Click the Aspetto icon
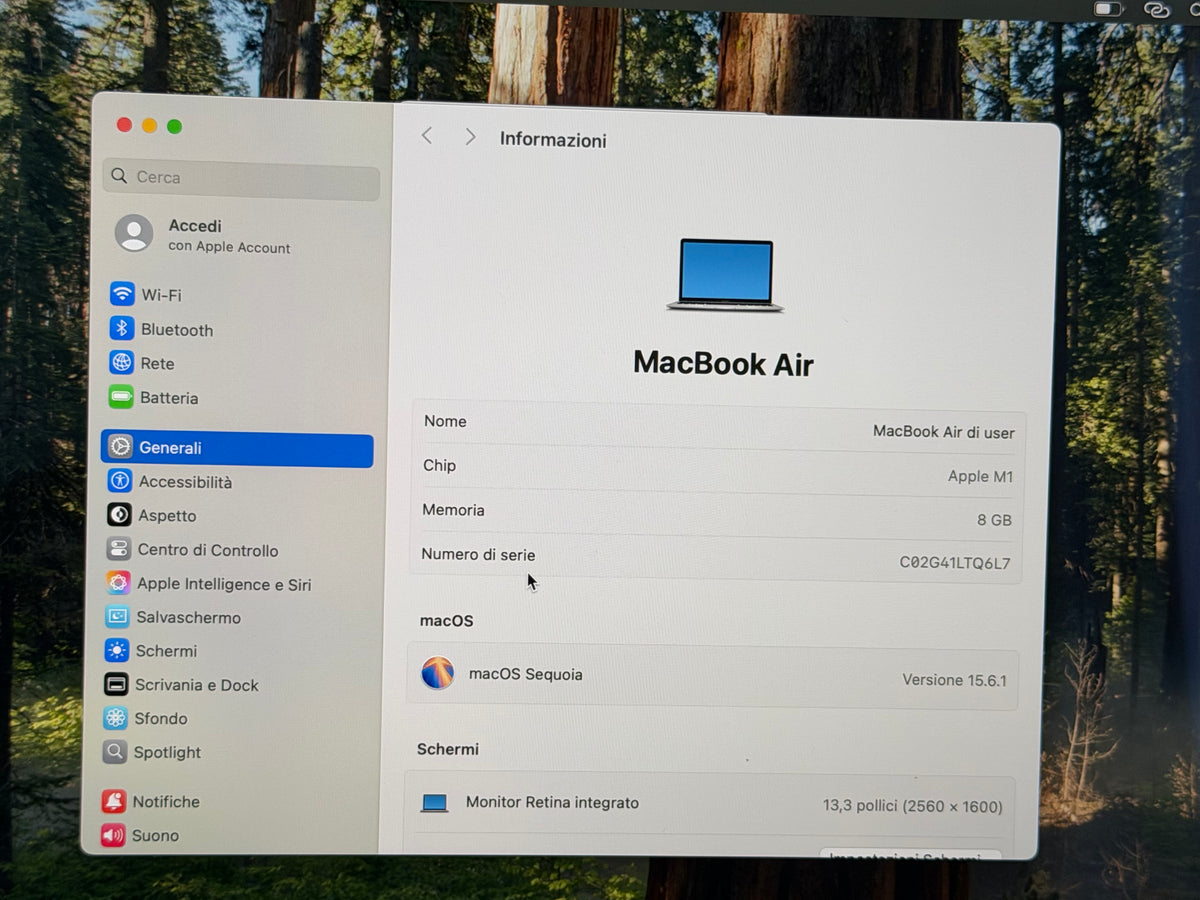Screen dimensions: 1200x900 coord(119,515)
